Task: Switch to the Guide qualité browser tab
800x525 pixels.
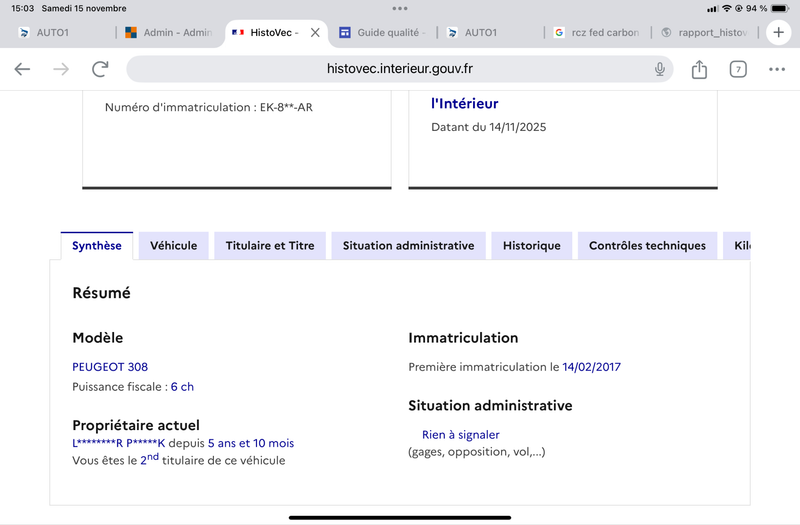Action: pos(383,32)
